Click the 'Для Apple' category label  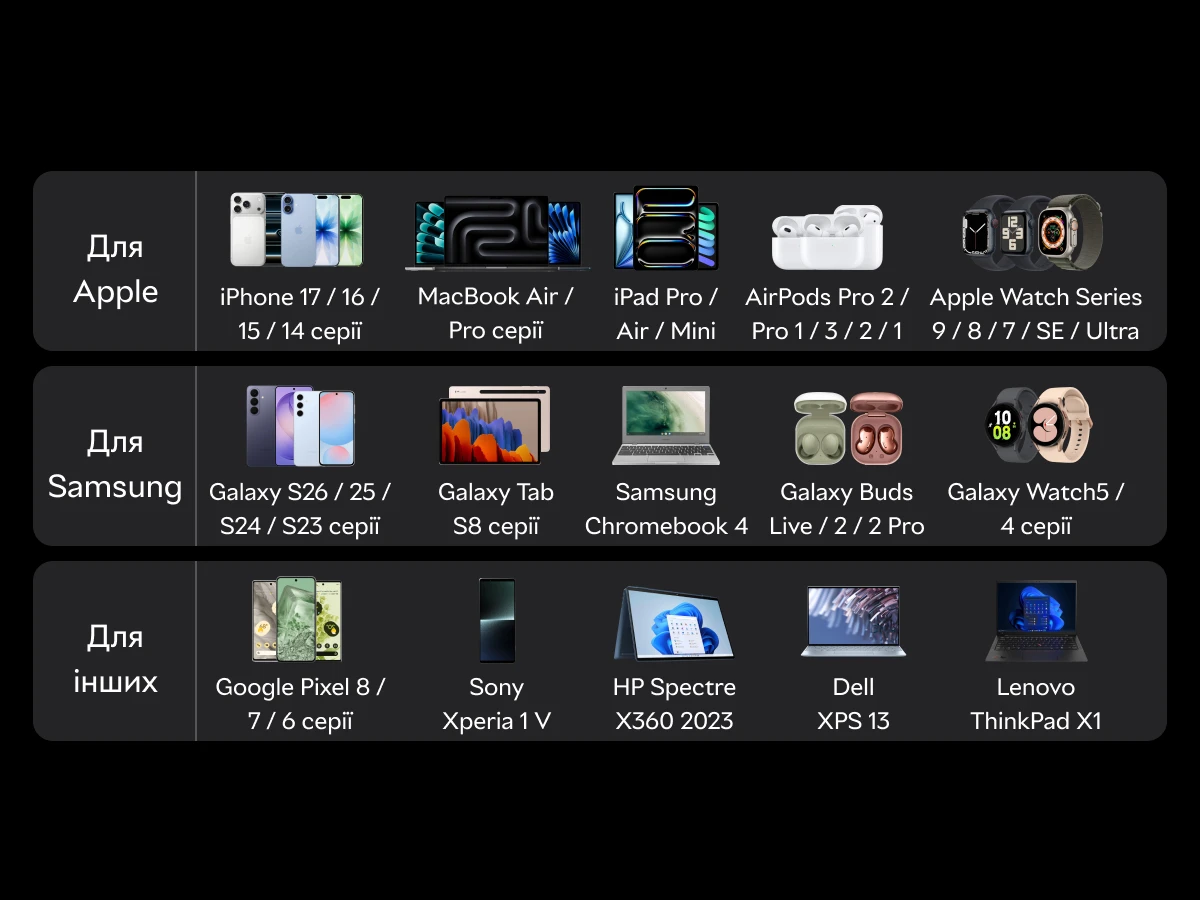(x=115, y=269)
